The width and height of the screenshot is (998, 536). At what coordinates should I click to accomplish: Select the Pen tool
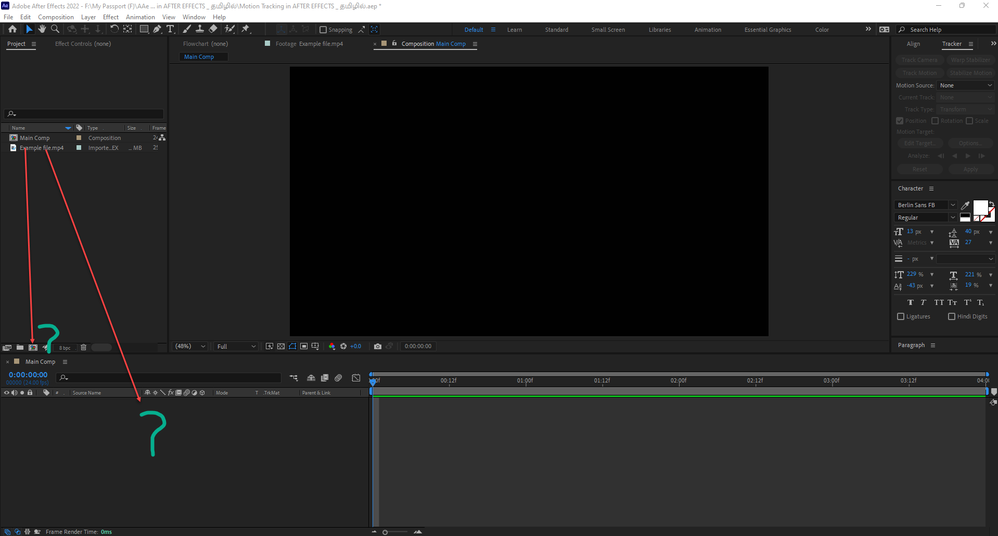157,29
